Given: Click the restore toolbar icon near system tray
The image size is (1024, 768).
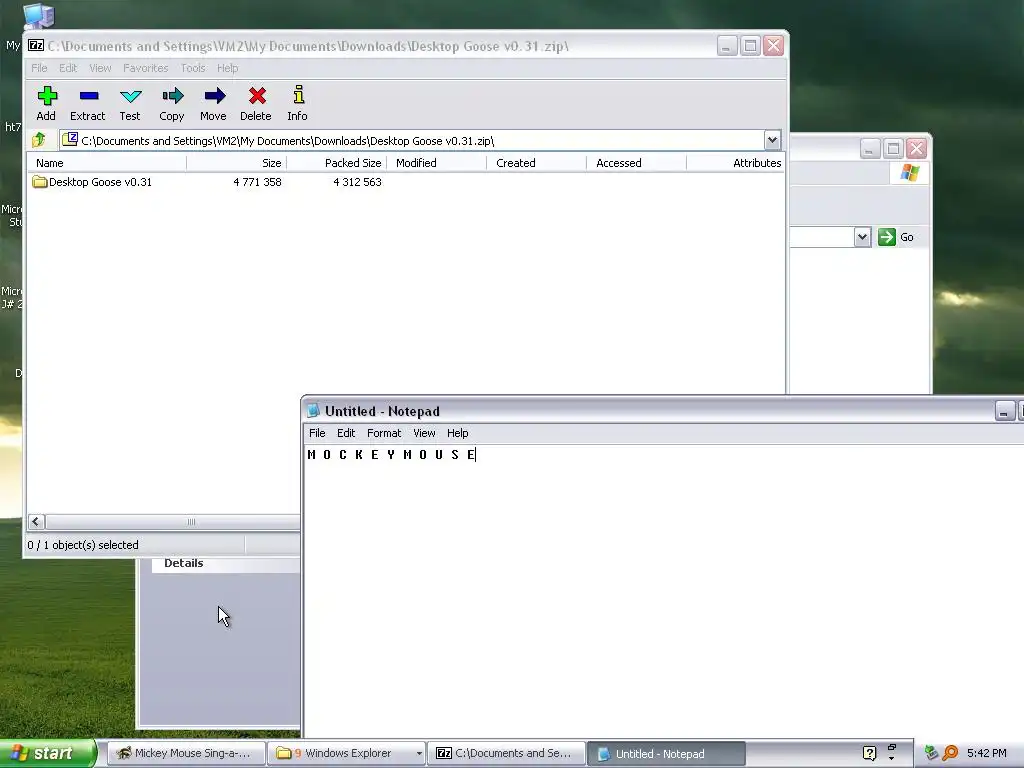Looking at the screenshot, I should pos(891,747).
